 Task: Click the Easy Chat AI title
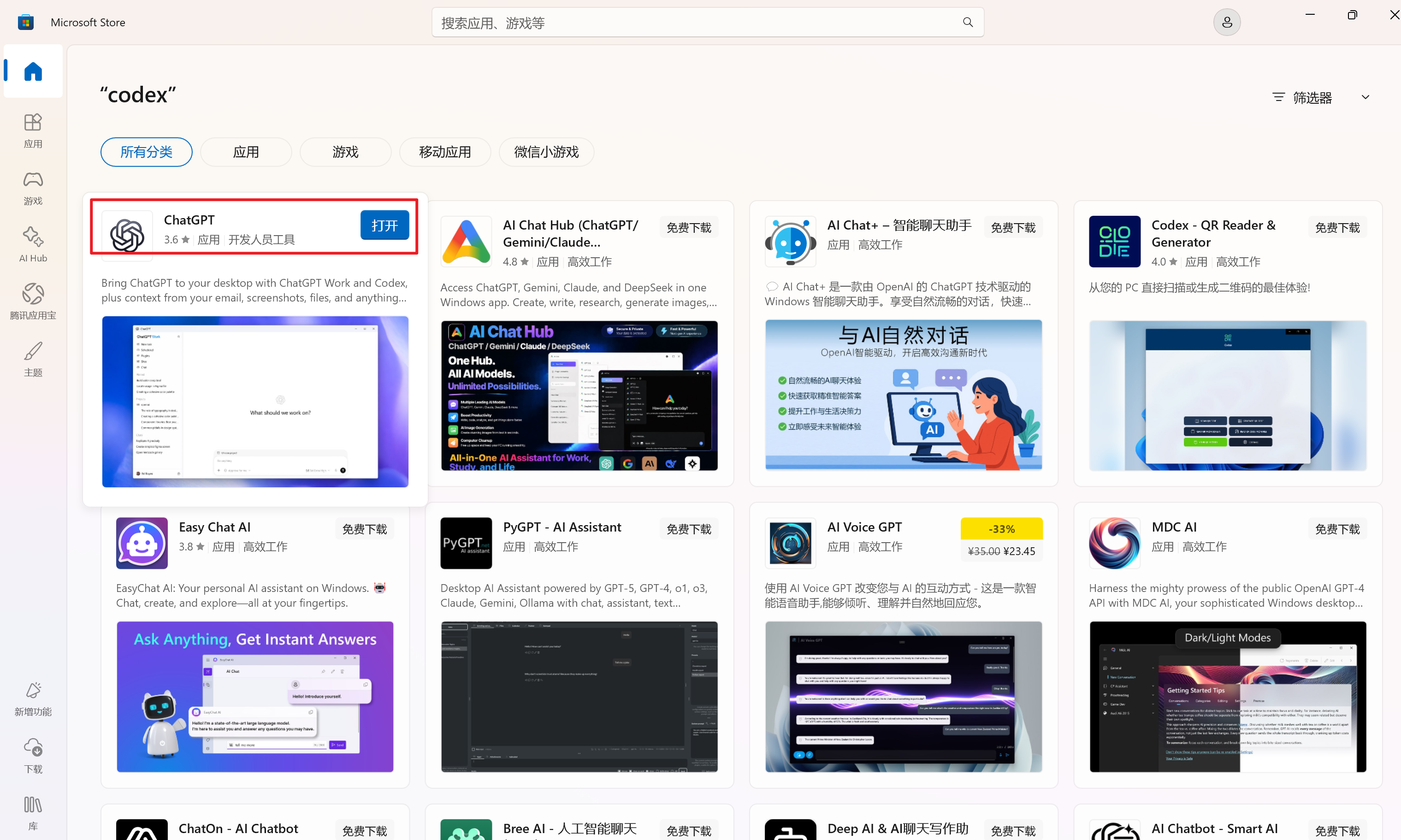tap(214, 527)
